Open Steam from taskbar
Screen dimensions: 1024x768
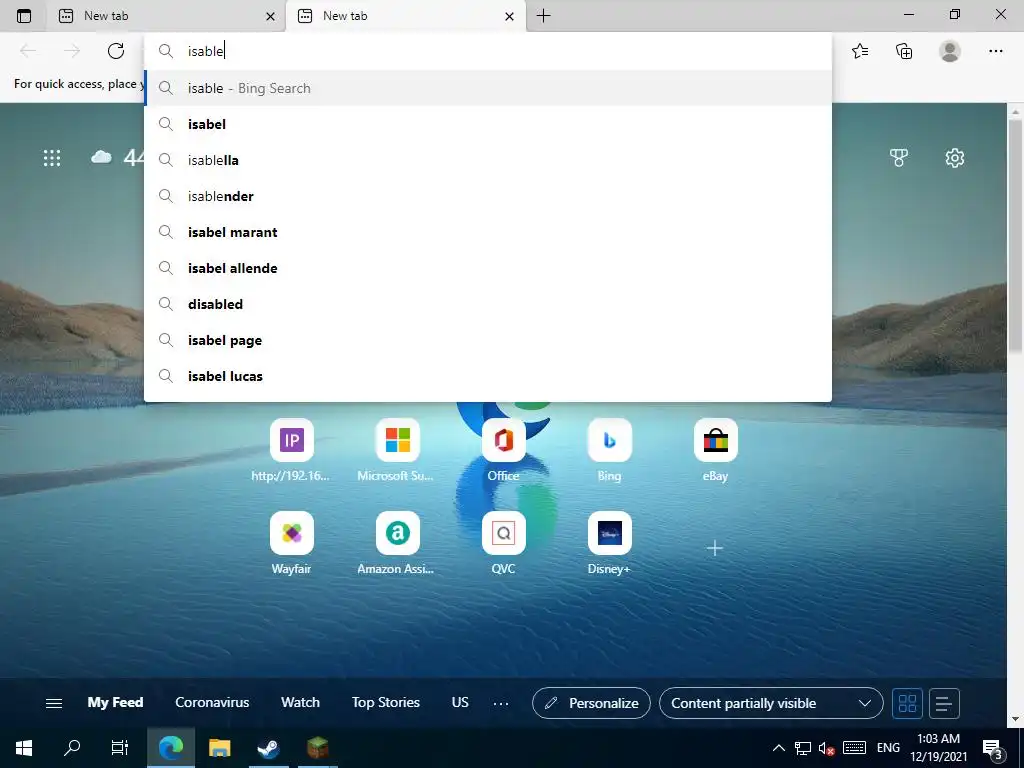click(268, 748)
